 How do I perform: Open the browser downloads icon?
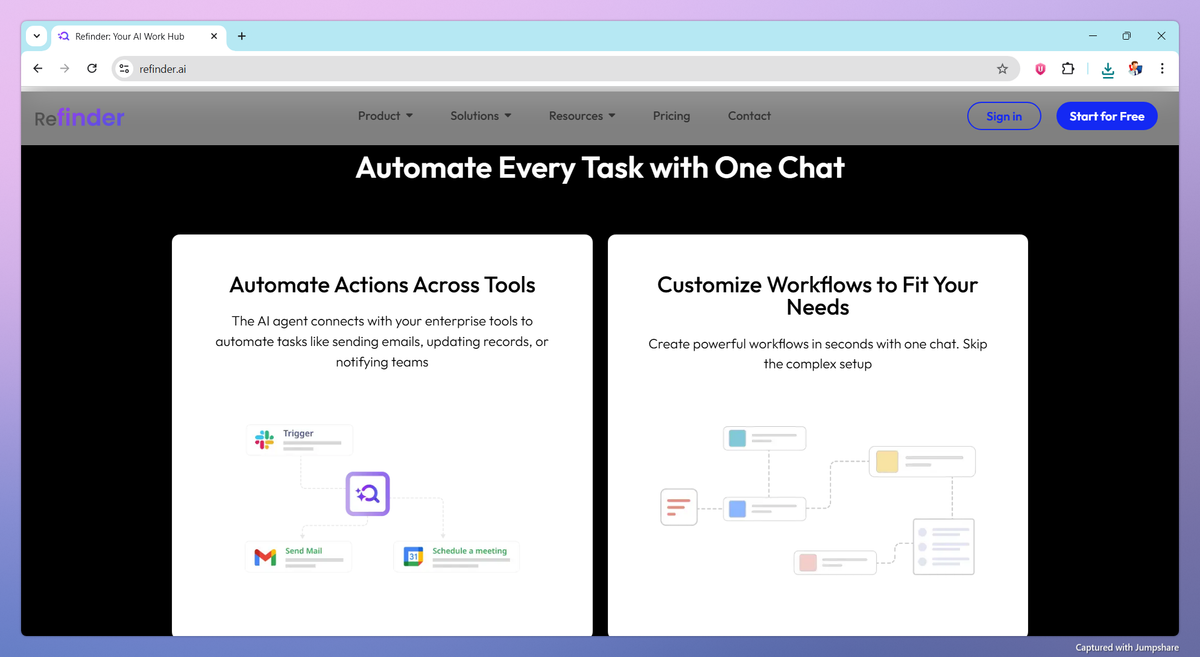pos(1108,70)
